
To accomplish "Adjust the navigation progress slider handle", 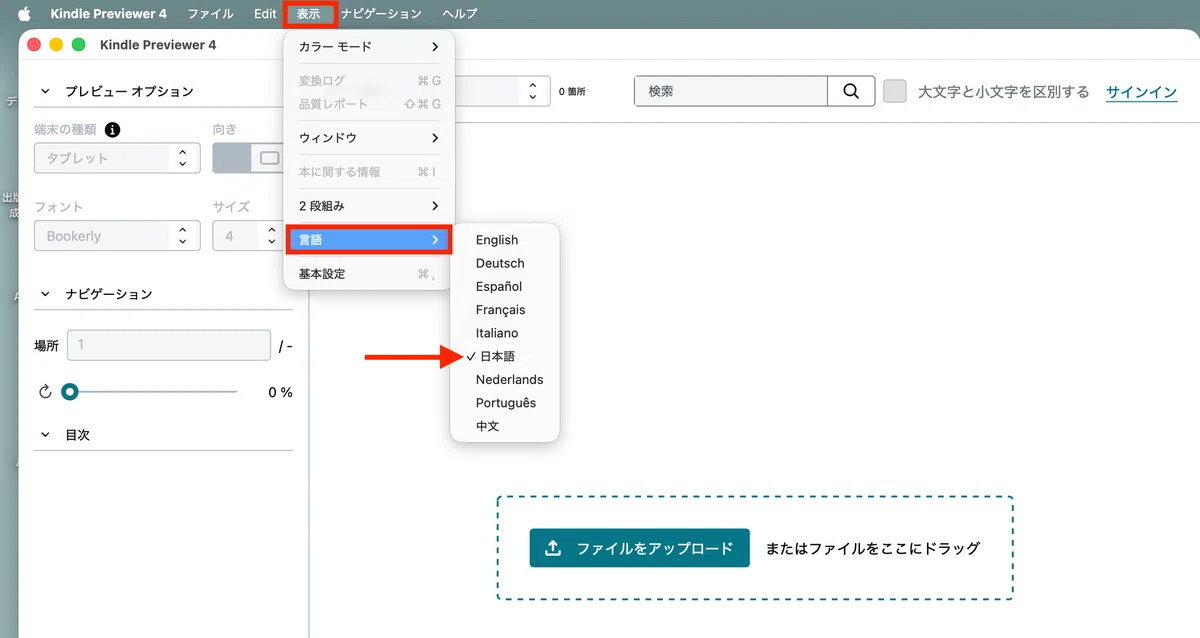I will 70,392.
